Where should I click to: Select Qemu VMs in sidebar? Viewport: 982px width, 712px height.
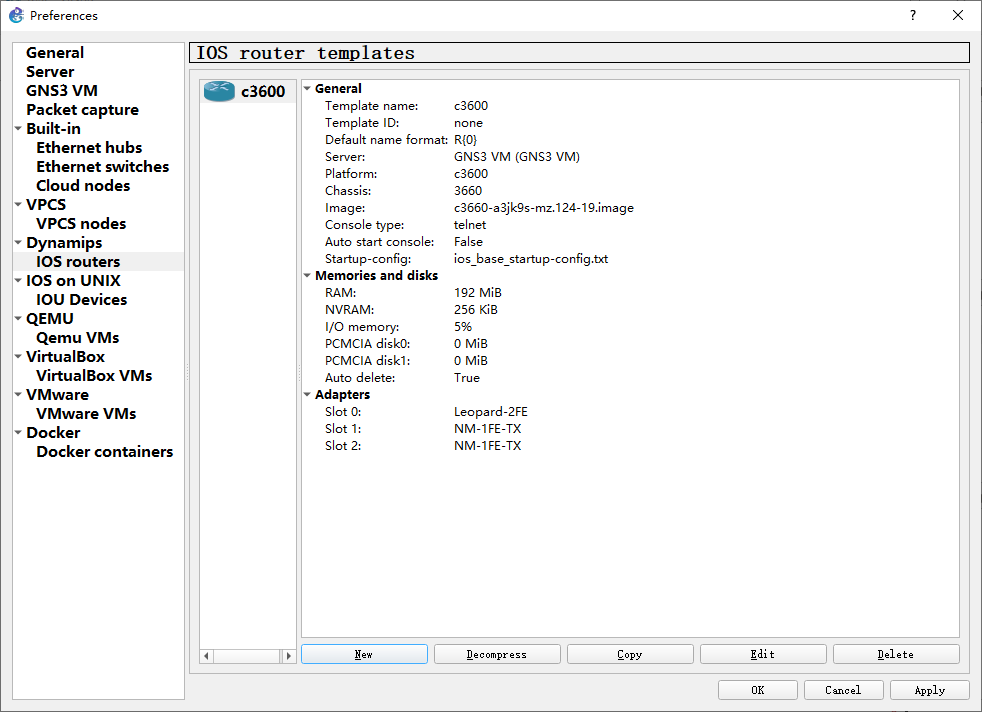(78, 338)
